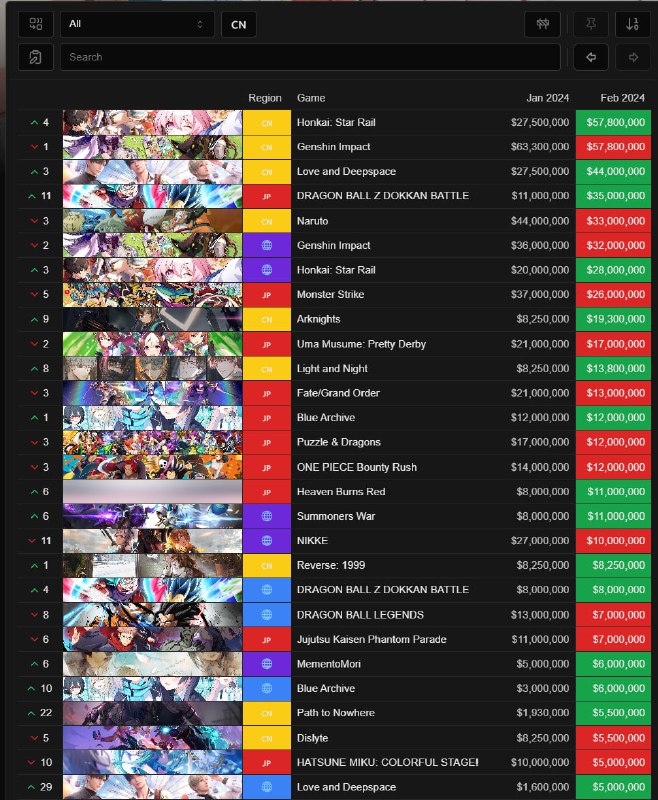
Task: Click the left arrow navigation button
Action: pos(591,57)
